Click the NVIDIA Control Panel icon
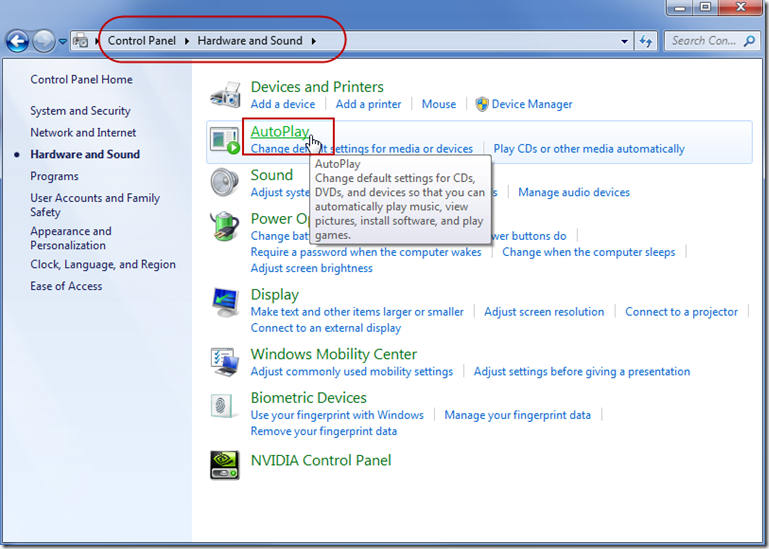 (x=225, y=463)
